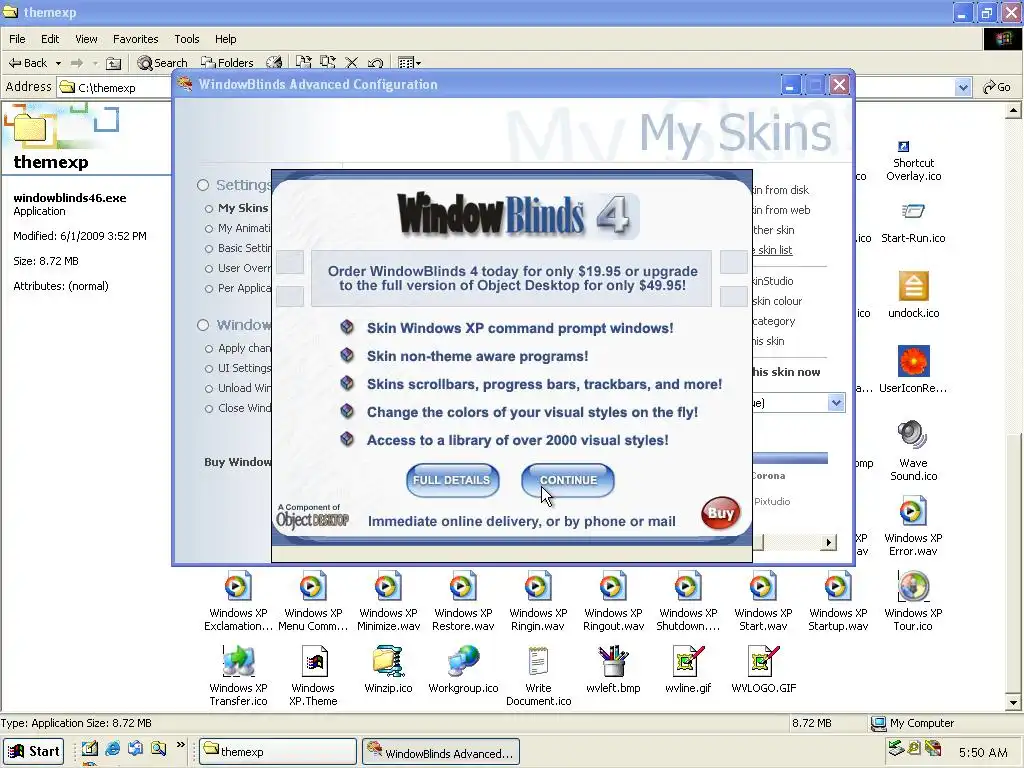This screenshot has width=1024, height=768.
Task: Switch to WindowBlinds Advanced taskbar button
Action: tap(441, 751)
